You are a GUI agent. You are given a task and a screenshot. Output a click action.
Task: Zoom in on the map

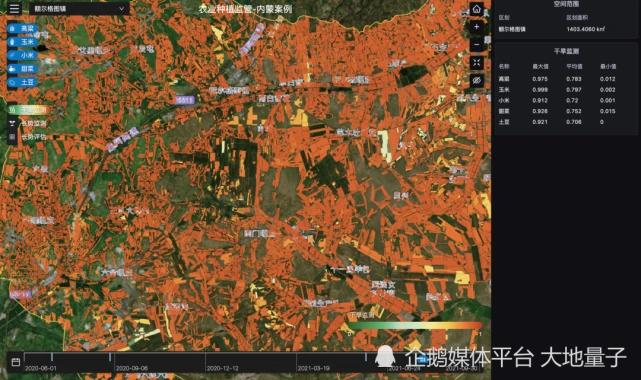[476, 27]
